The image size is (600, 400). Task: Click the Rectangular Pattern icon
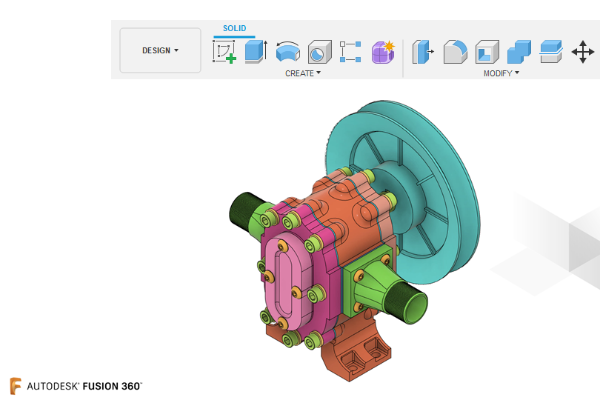351,51
